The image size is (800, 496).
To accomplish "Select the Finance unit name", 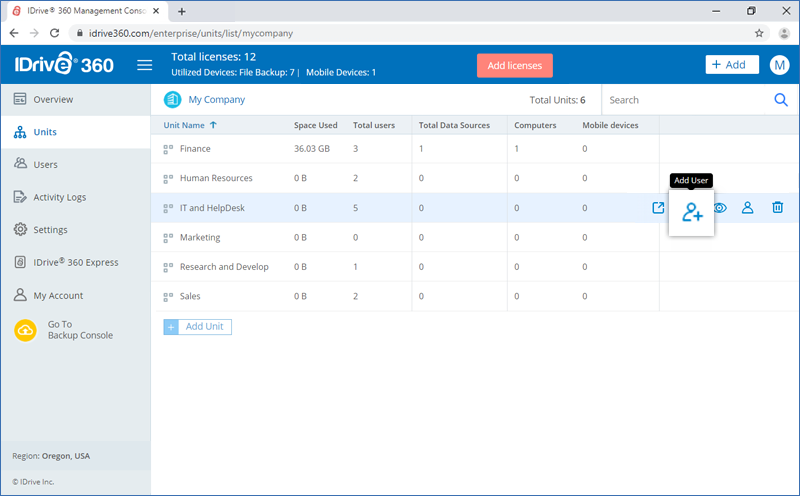I will 195,148.
